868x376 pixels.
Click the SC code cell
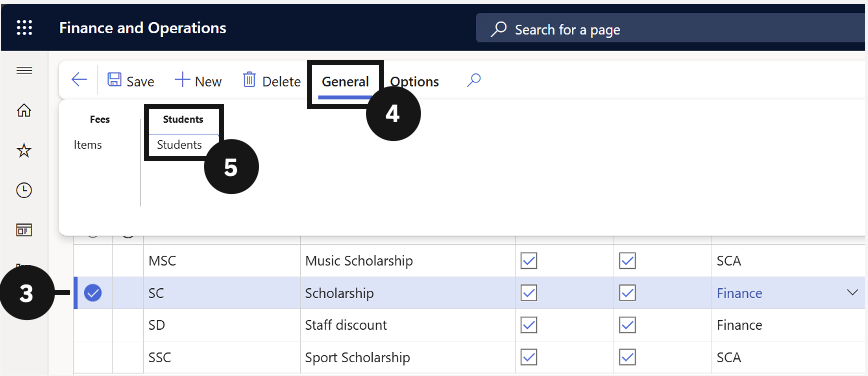[x=222, y=293]
